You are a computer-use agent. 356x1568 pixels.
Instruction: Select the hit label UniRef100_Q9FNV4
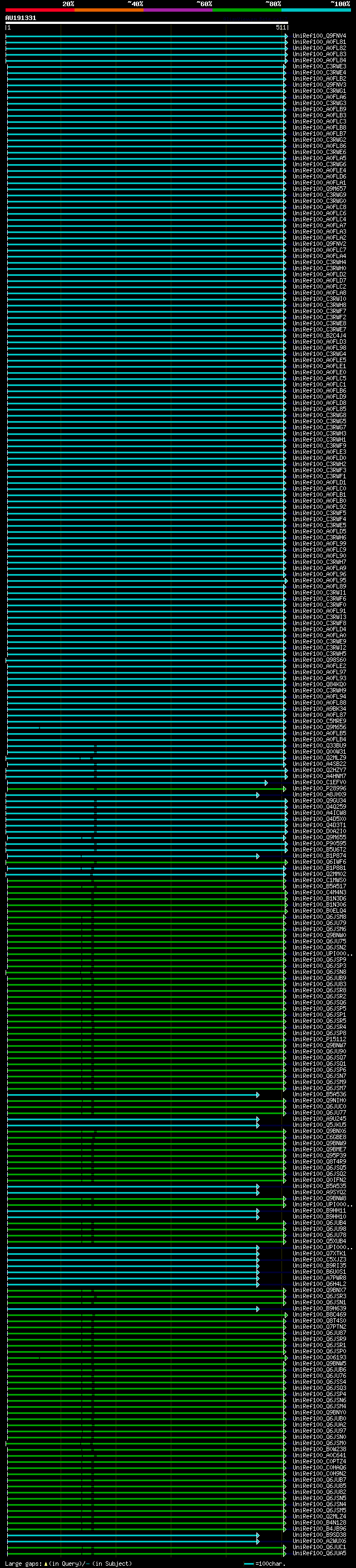point(319,36)
